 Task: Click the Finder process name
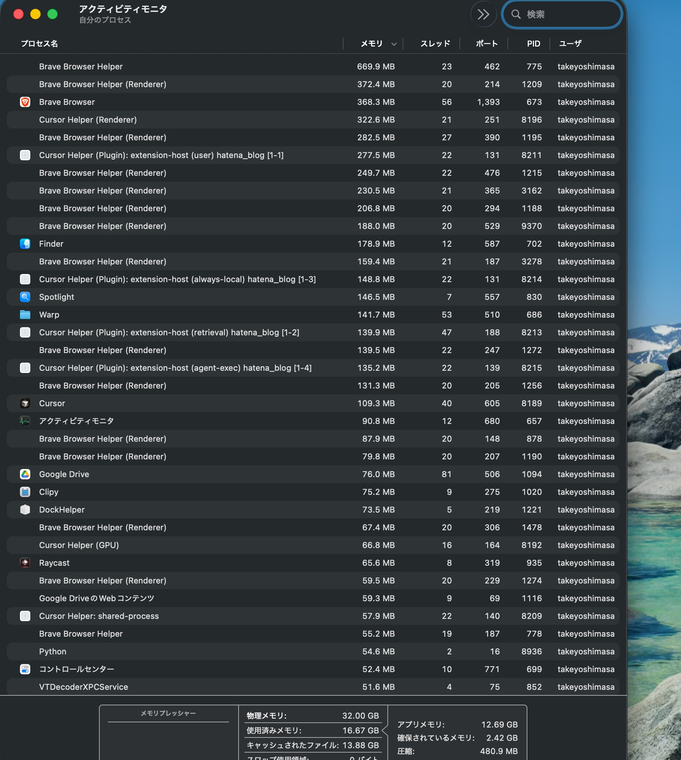tap(51, 244)
